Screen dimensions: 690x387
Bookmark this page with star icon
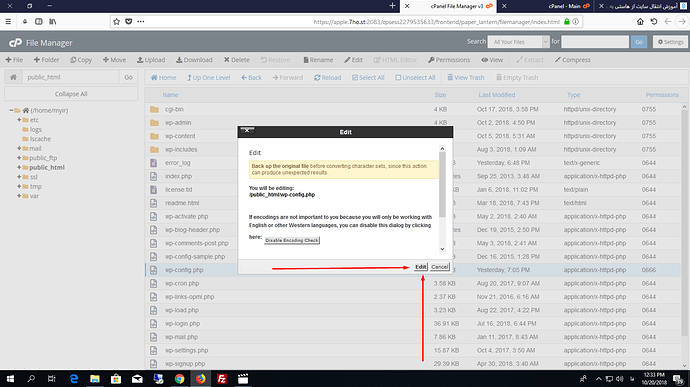[117, 22]
